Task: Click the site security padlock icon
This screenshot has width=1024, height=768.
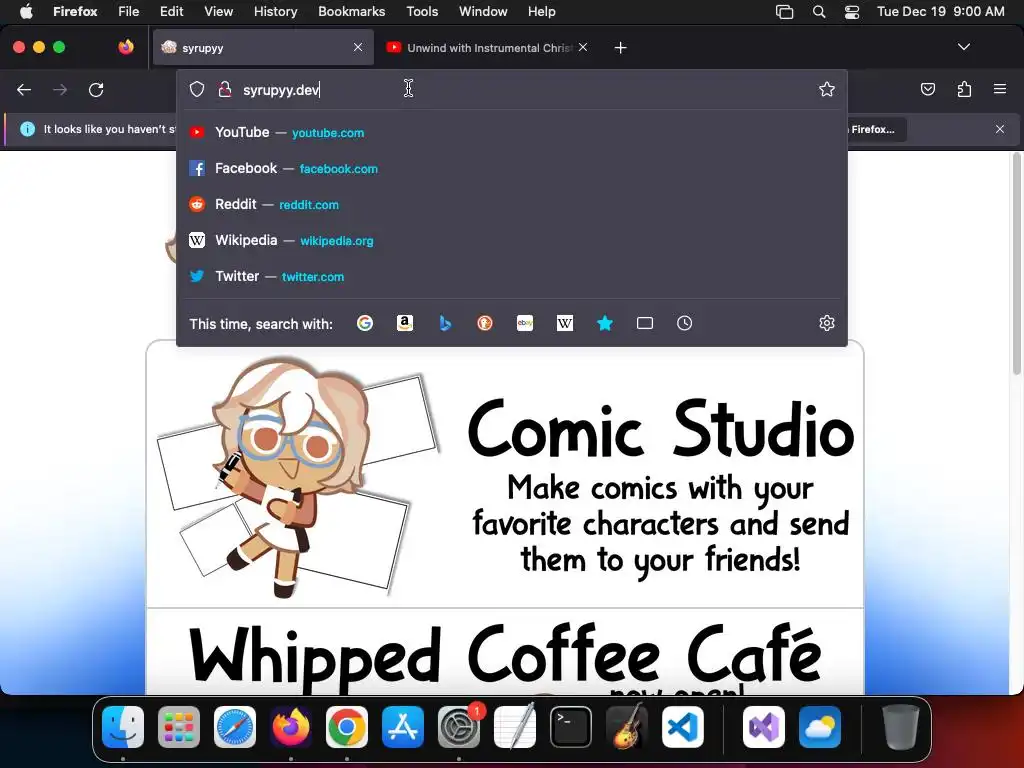Action: [225, 89]
